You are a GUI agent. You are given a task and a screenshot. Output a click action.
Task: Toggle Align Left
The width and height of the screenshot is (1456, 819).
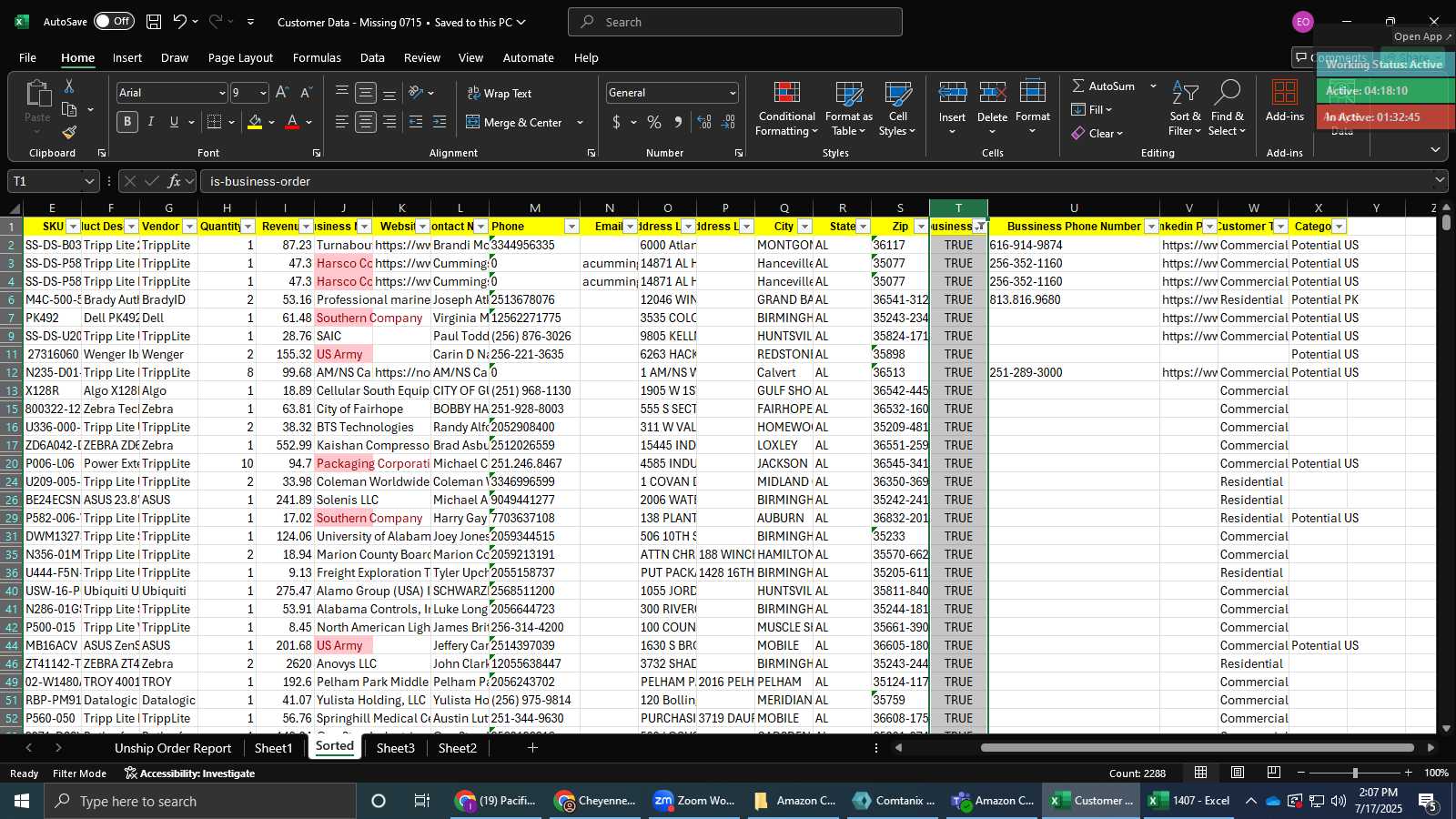pos(342,122)
